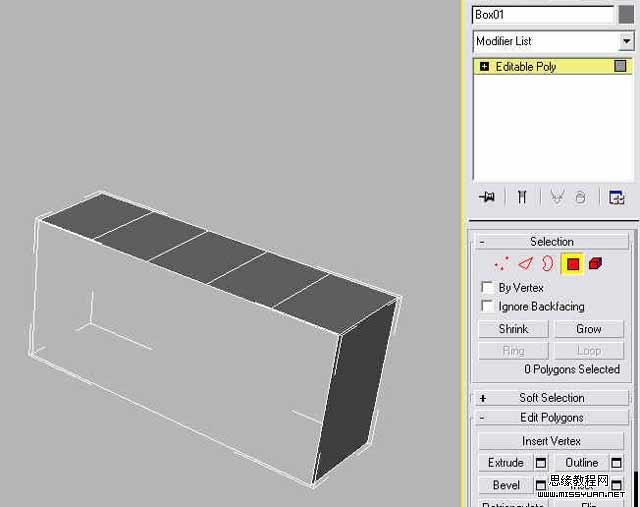Image resolution: width=640 pixels, height=507 pixels.
Task: Click the Pin Stack icon
Action: (487, 197)
